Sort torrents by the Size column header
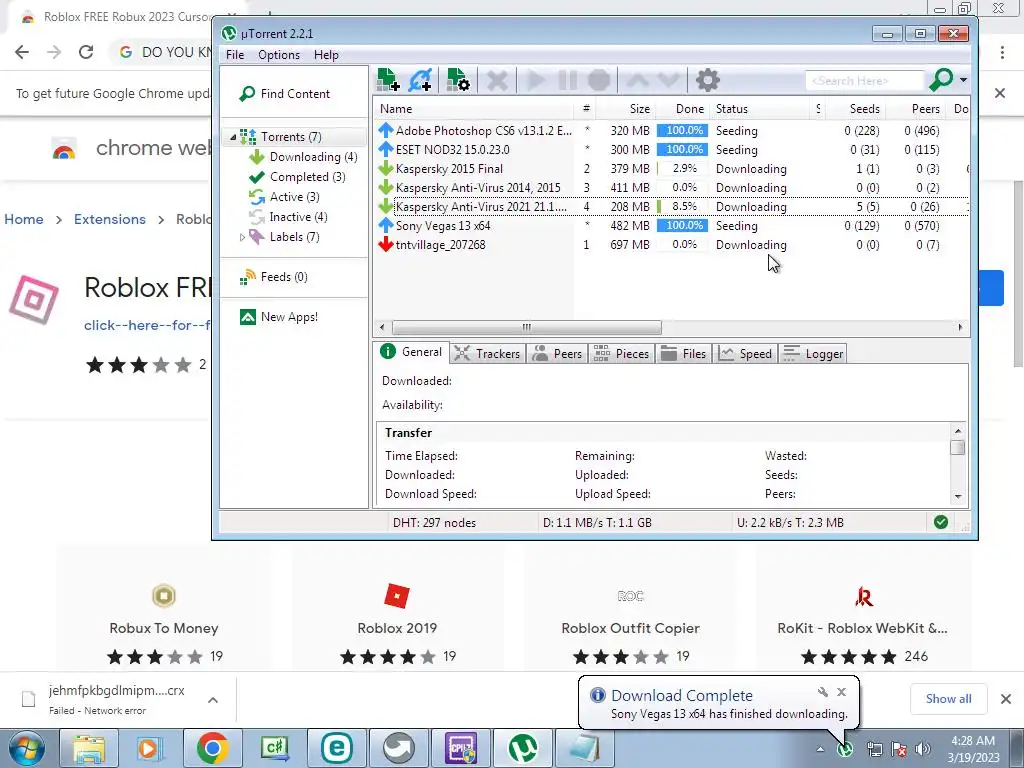The image size is (1024, 768). pyautogui.click(x=627, y=109)
